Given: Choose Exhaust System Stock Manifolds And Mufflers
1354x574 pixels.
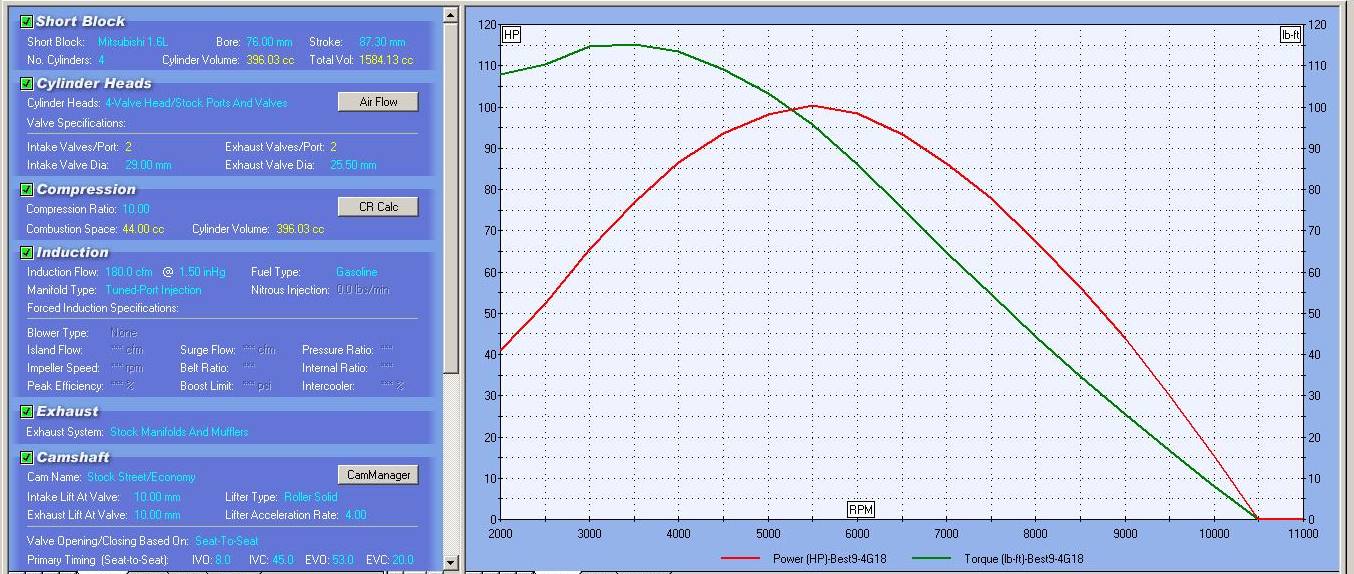Looking at the screenshot, I should [x=179, y=432].
